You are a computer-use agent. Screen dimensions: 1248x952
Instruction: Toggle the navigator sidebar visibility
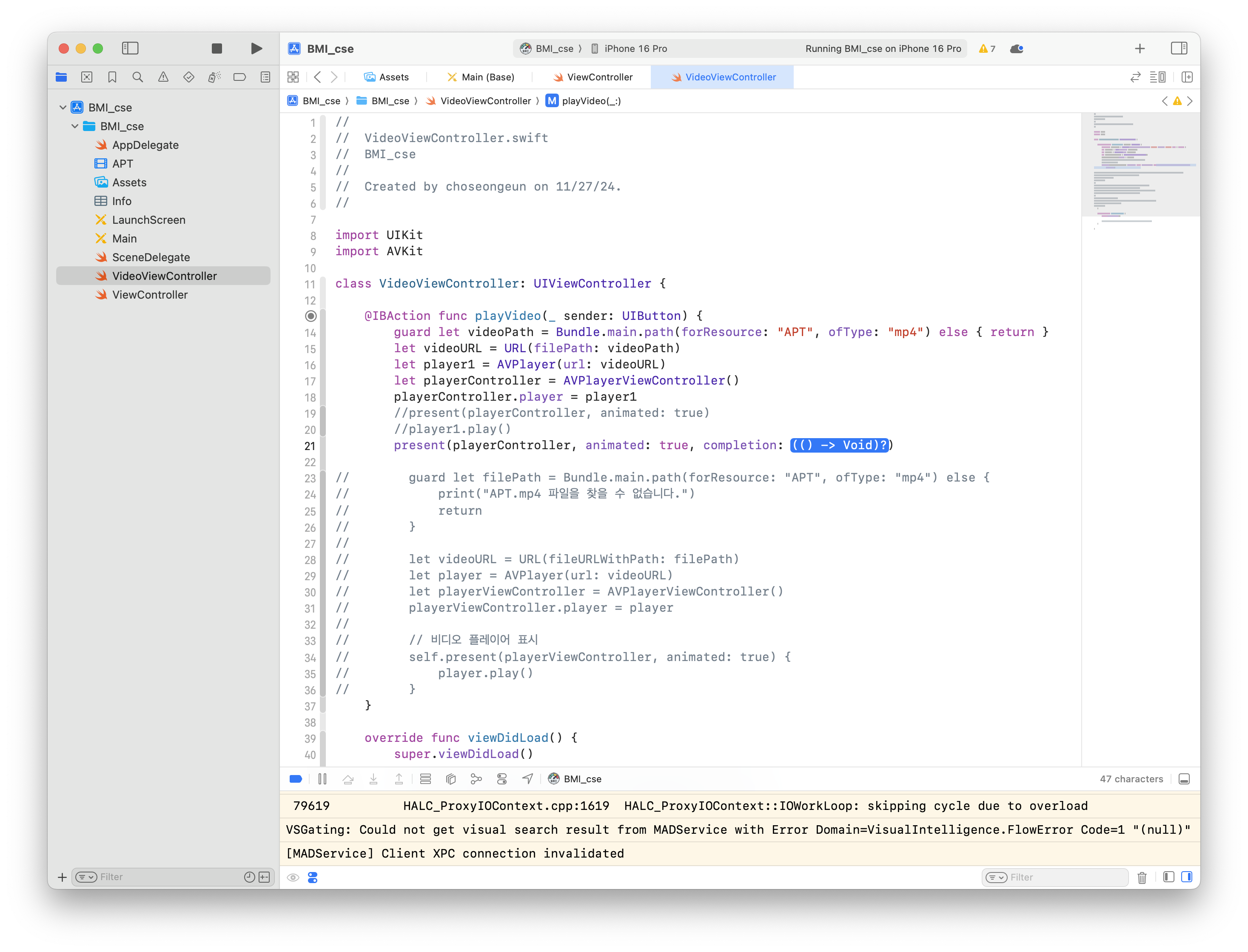point(130,49)
